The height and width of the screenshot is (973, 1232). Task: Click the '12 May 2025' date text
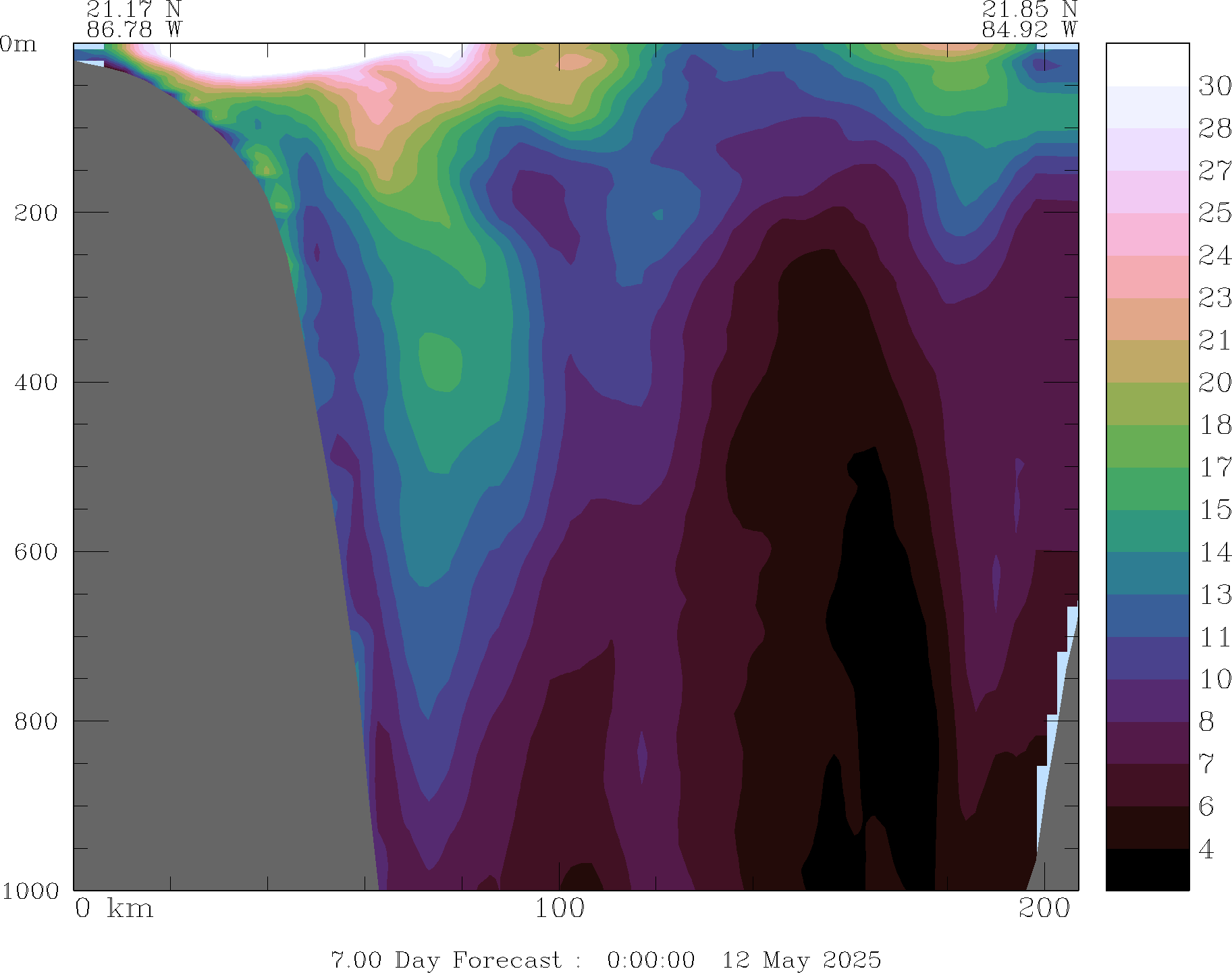coord(802,960)
